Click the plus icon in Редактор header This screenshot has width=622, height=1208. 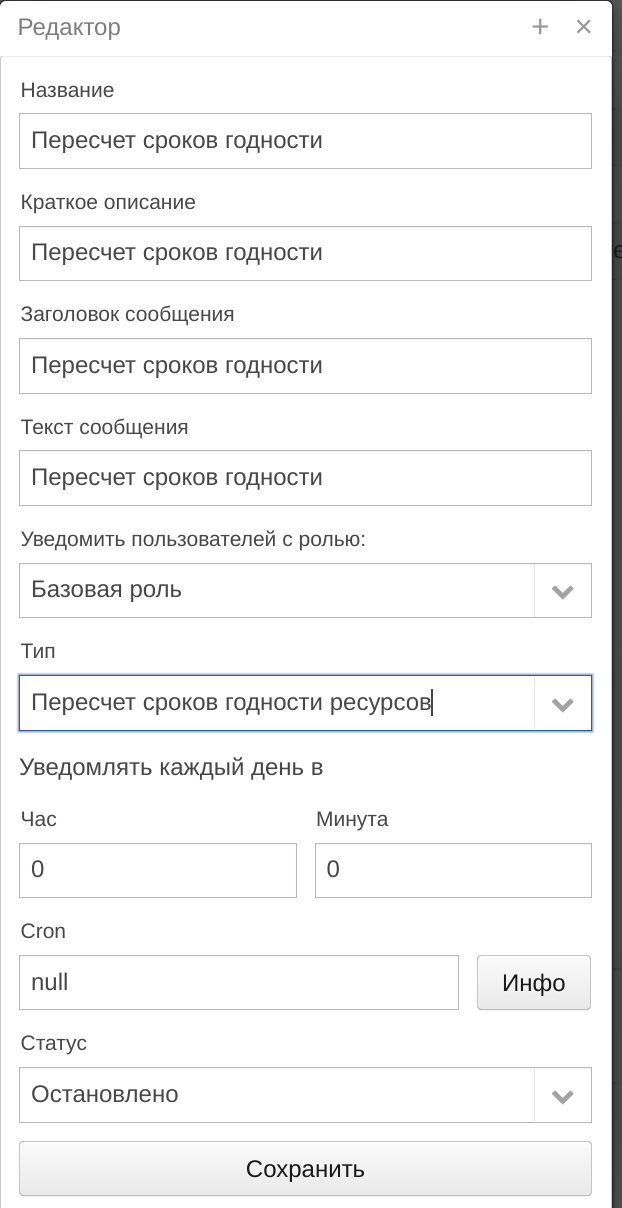[x=540, y=27]
